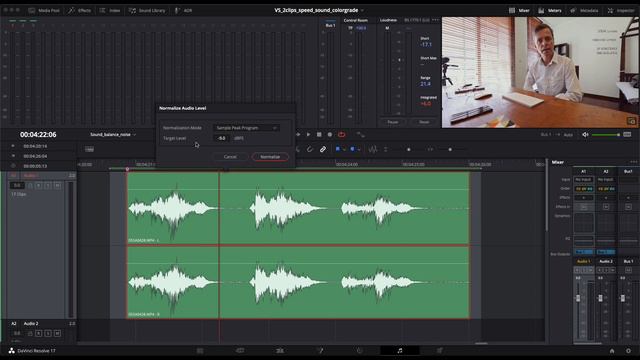
Task: Open the ADR panel
Action: coord(183,10)
